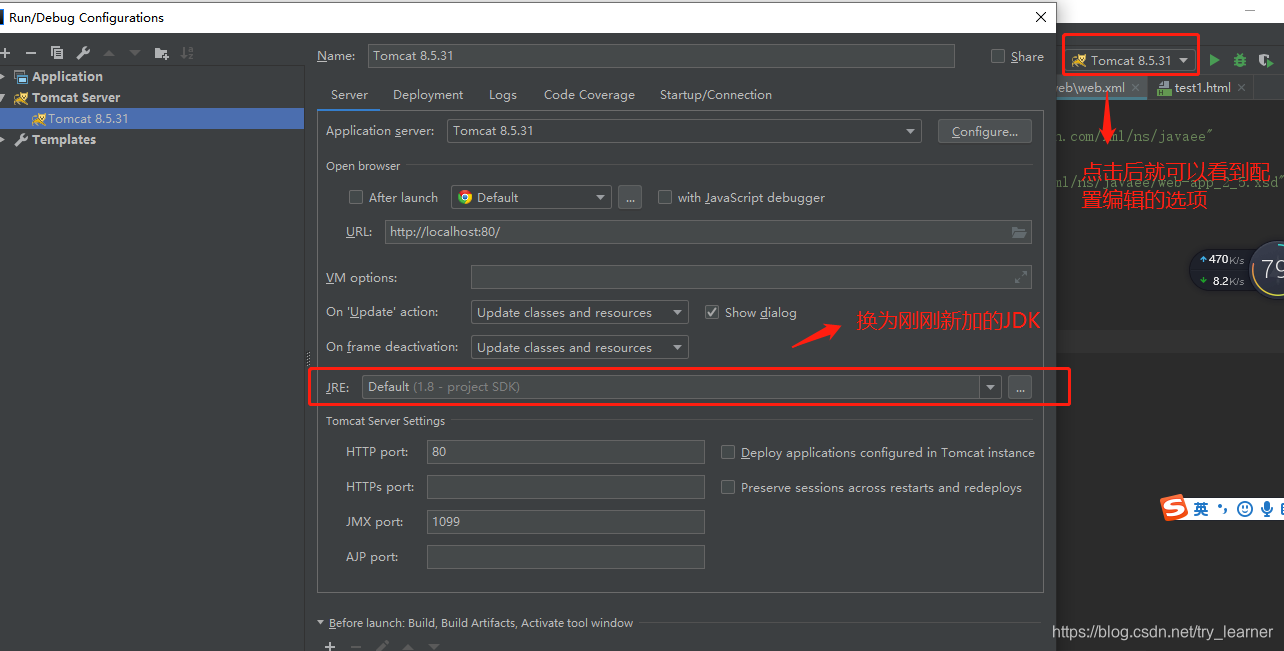
Task: Click the browser selector ellipsis button
Action: (x=629, y=197)
